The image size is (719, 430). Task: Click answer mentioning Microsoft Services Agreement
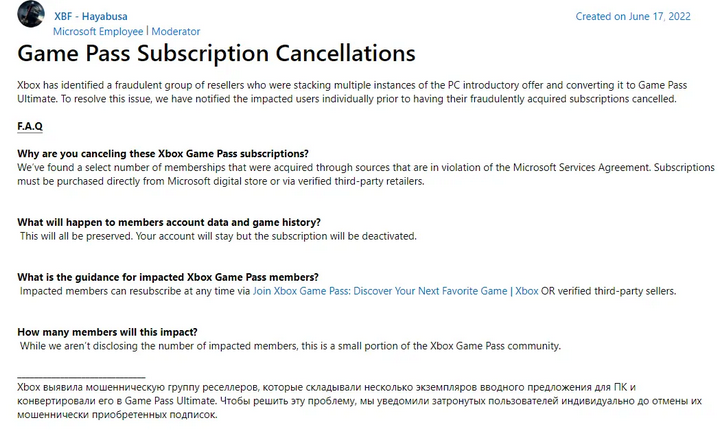(366, 175)
